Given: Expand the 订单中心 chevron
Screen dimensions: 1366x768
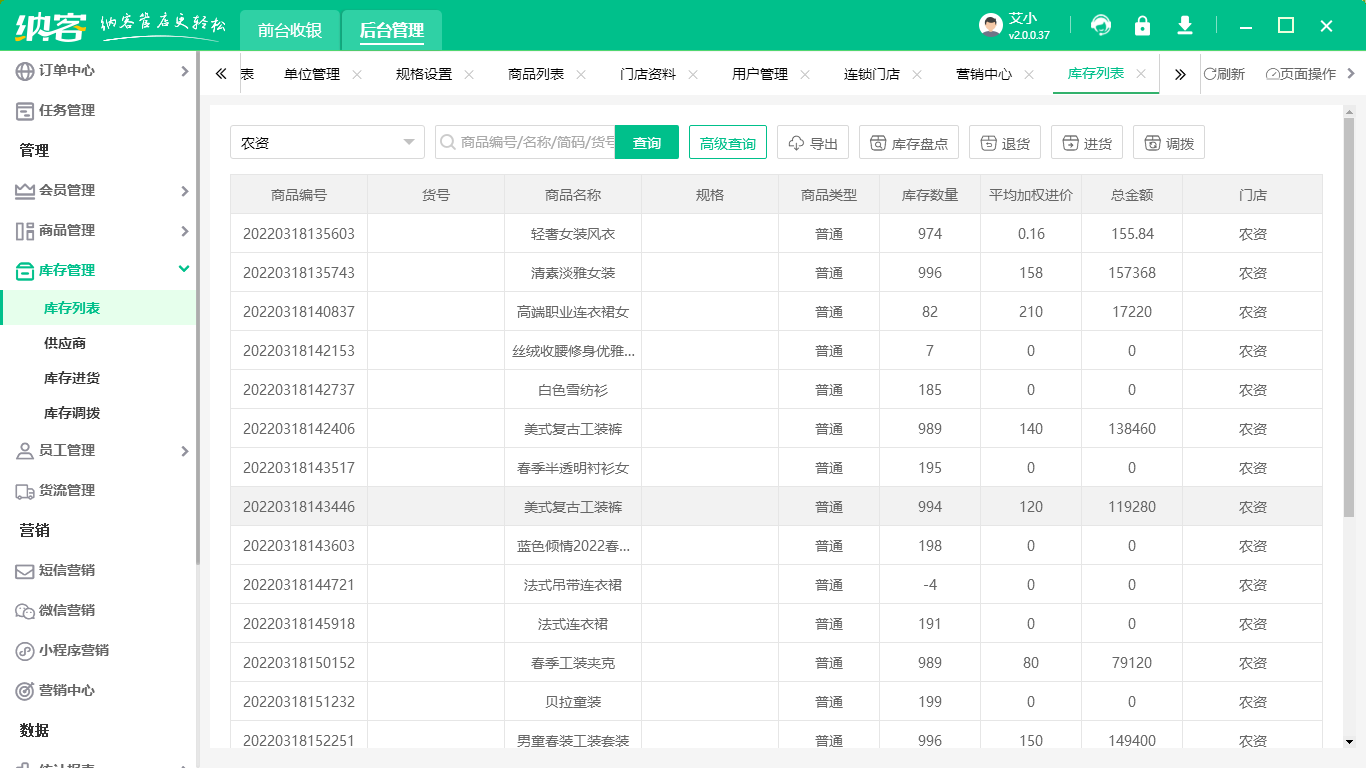Looking at the screenshot, I should (x=184, y=71).
